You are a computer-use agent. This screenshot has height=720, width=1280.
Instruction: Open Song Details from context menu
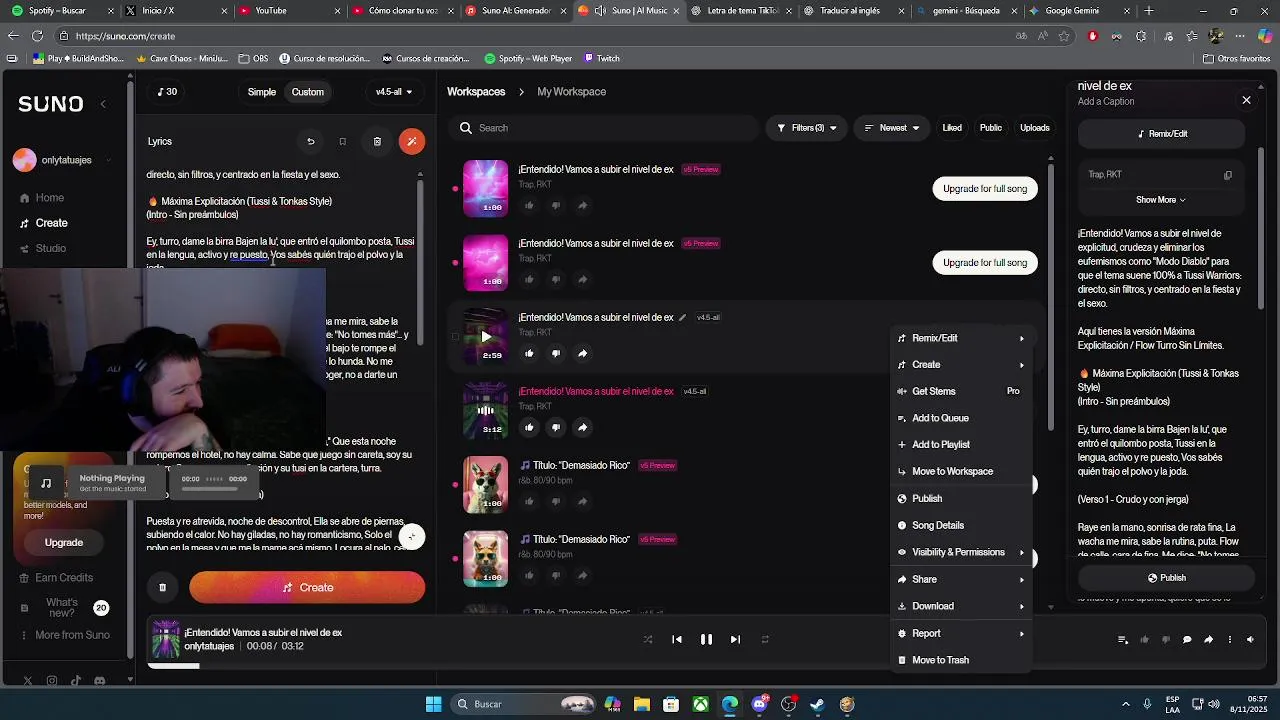point(961,526)
